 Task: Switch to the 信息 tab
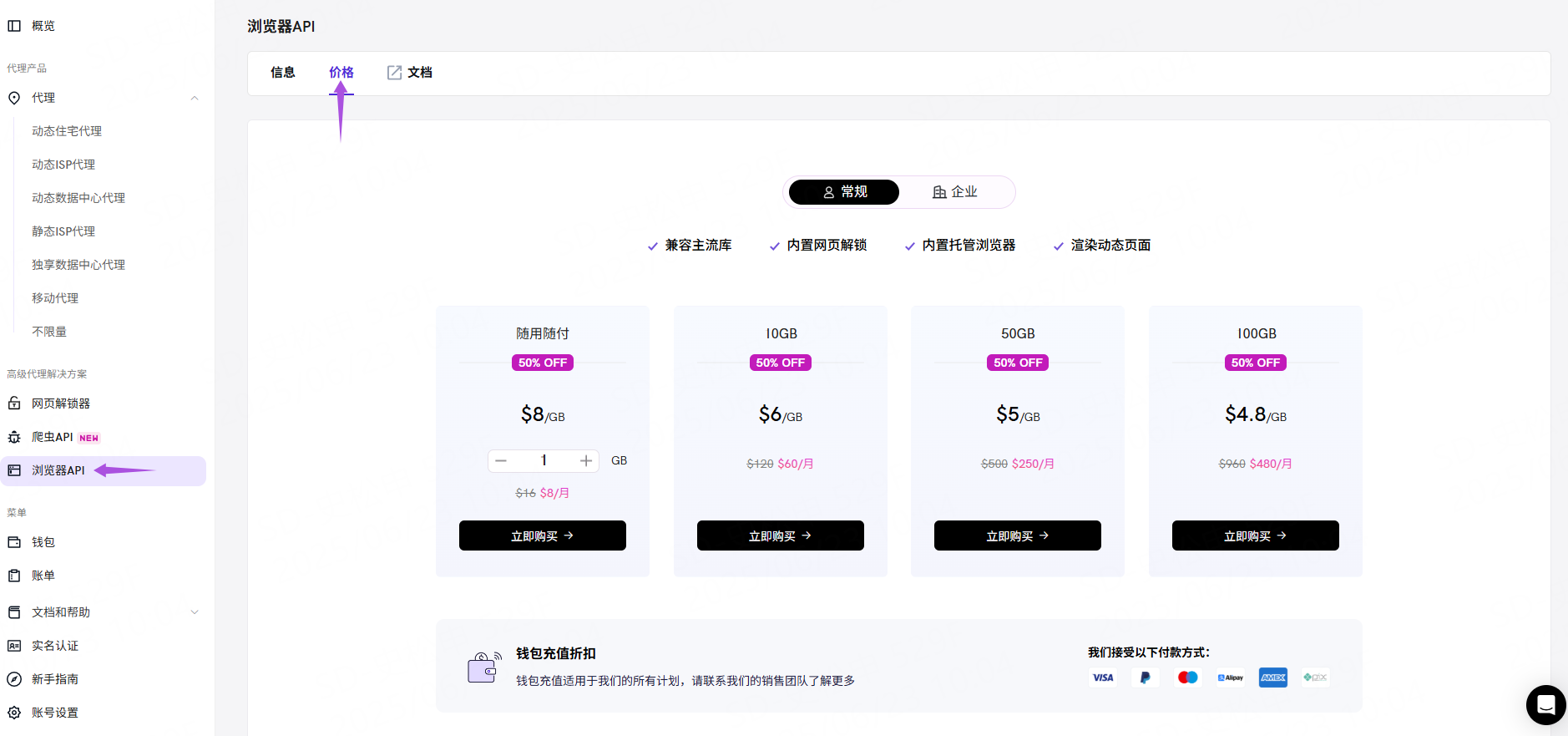coord(283,73)
